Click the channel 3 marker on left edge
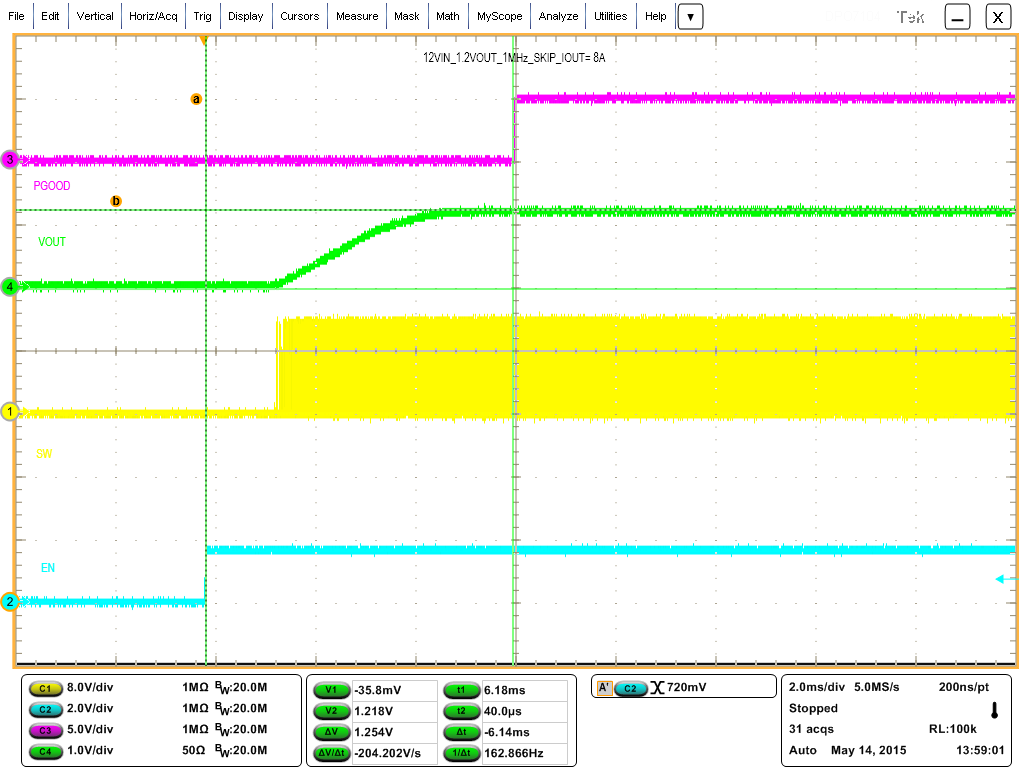 click(9, 158)
